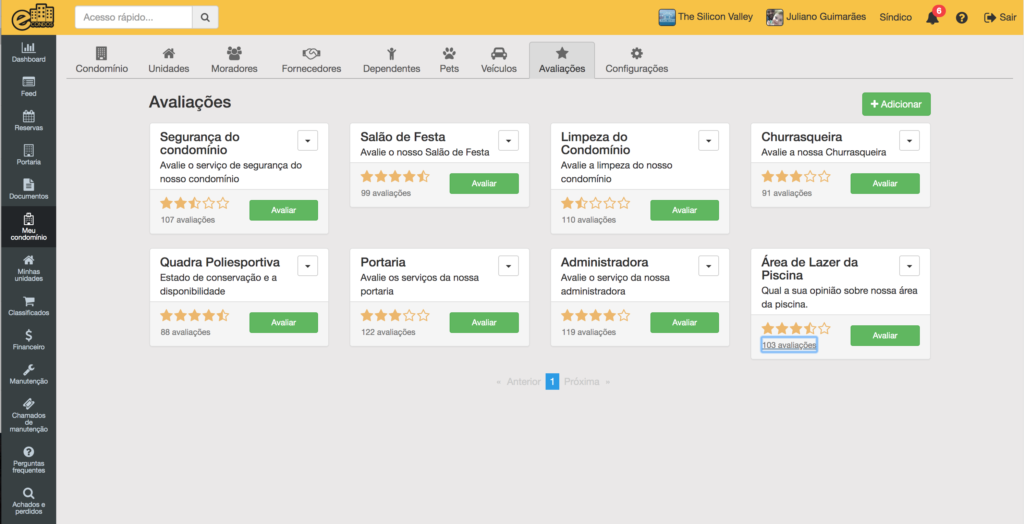Open dropdown on Churrasqueira card
This screenshot has height=524, width=1024.
[x=909, y=140]
